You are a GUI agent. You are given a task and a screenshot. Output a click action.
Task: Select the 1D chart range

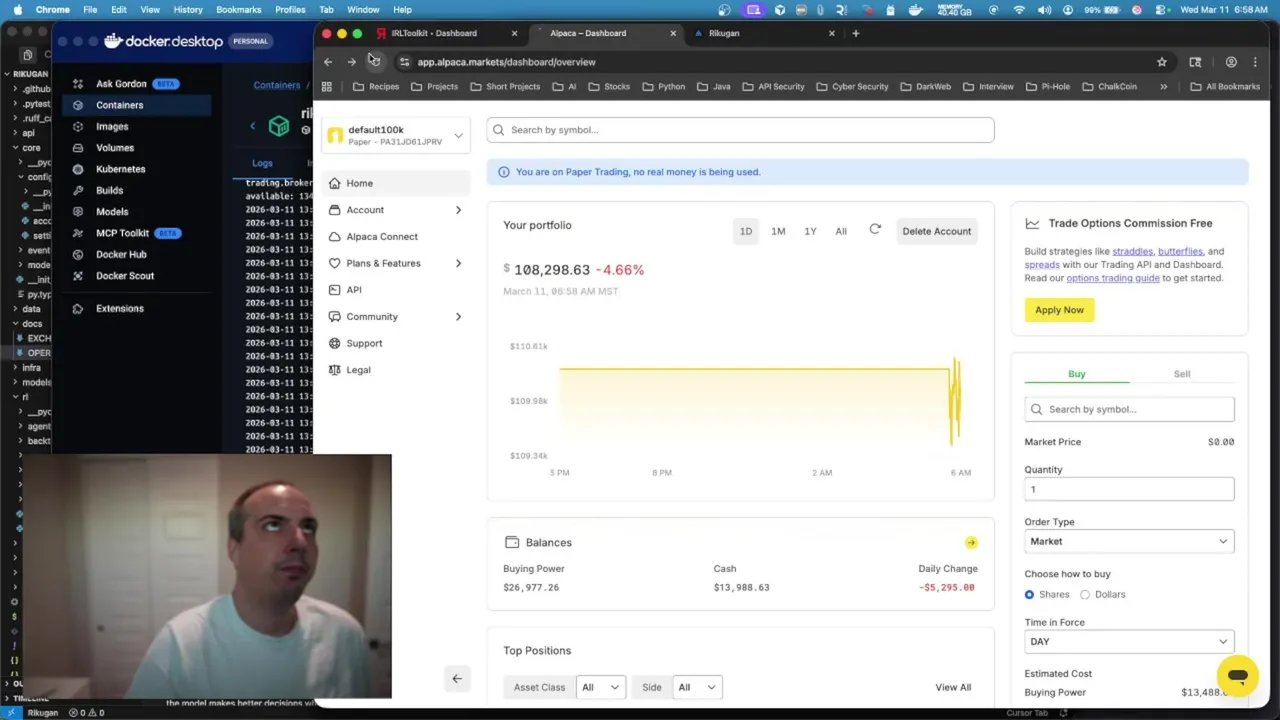(x=746, y=231)
